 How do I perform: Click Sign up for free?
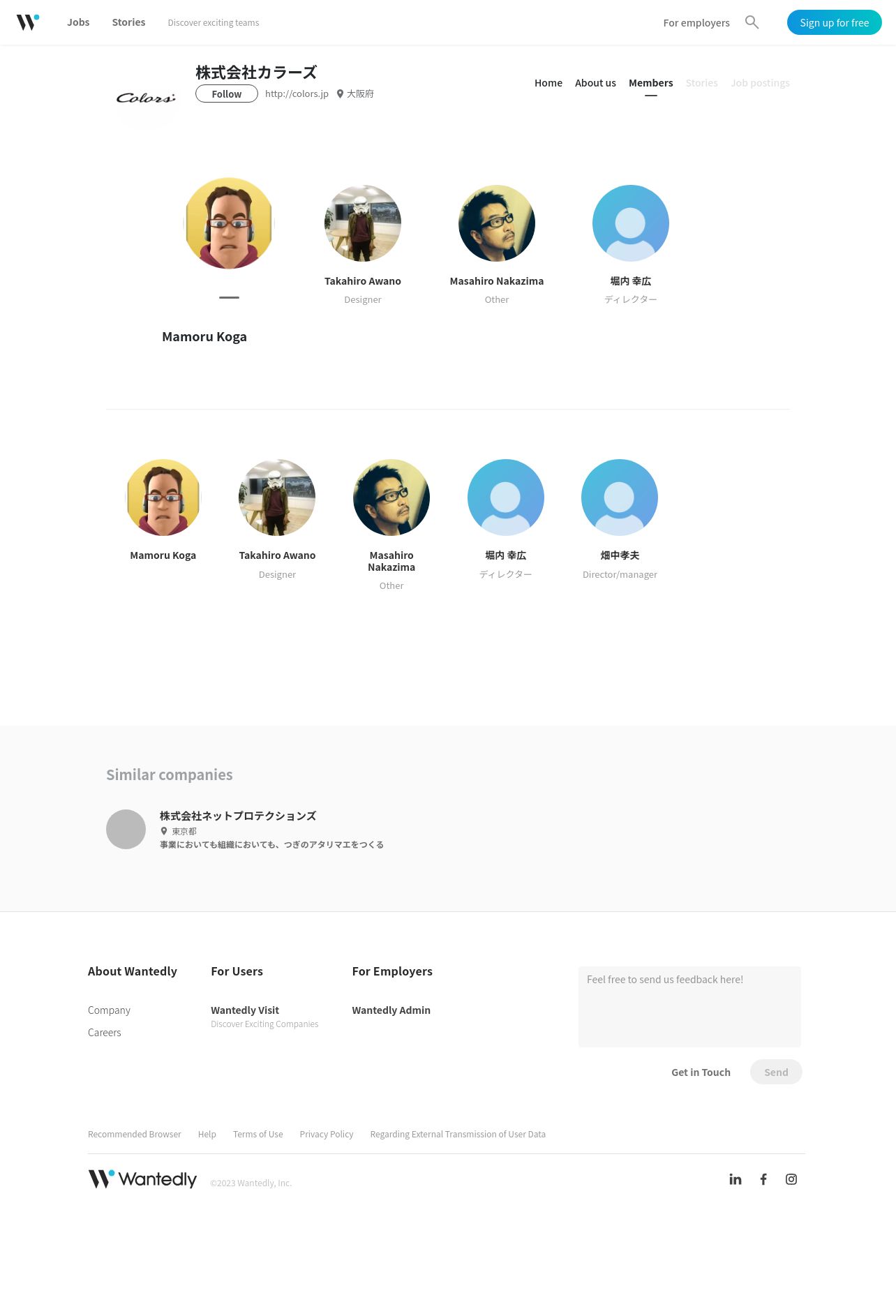coord(835,22)
